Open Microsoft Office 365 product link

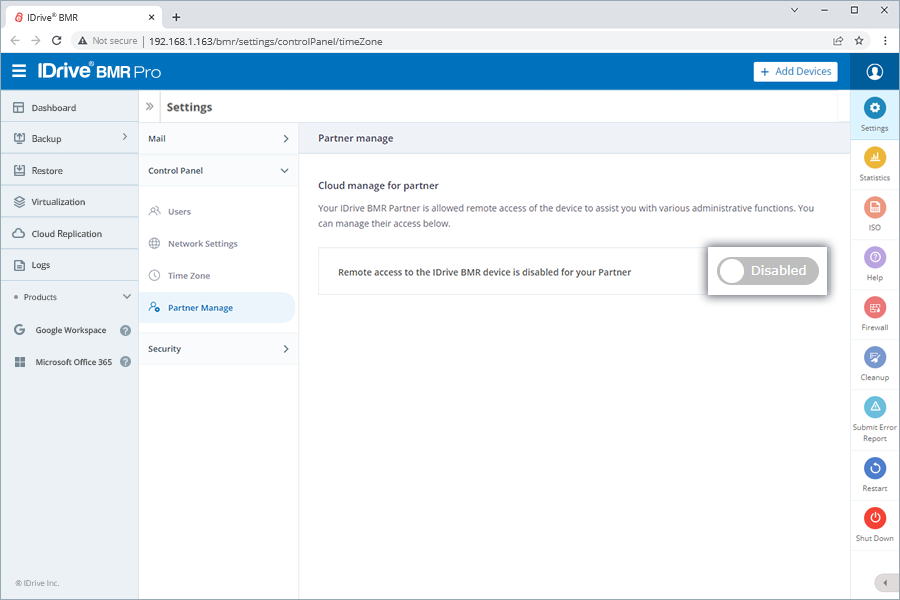pos(73,362)
